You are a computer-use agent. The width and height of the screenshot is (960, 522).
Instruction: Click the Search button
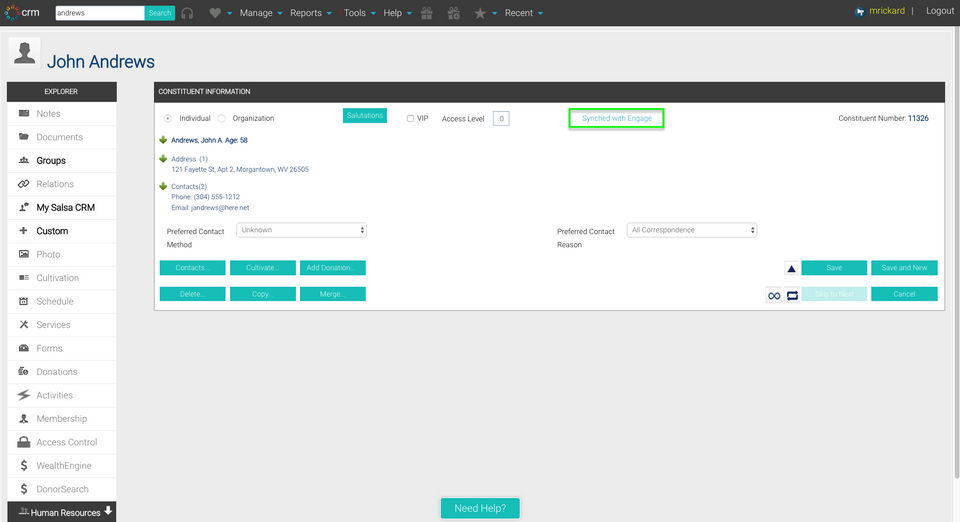(x=160, y=13)
